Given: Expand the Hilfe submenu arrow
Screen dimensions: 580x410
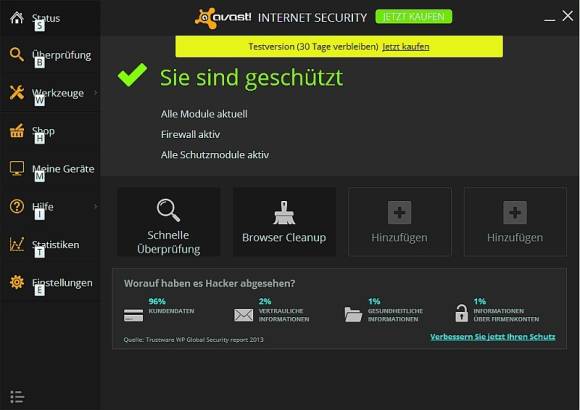Looking at the screenshot, I should (96, 206).
